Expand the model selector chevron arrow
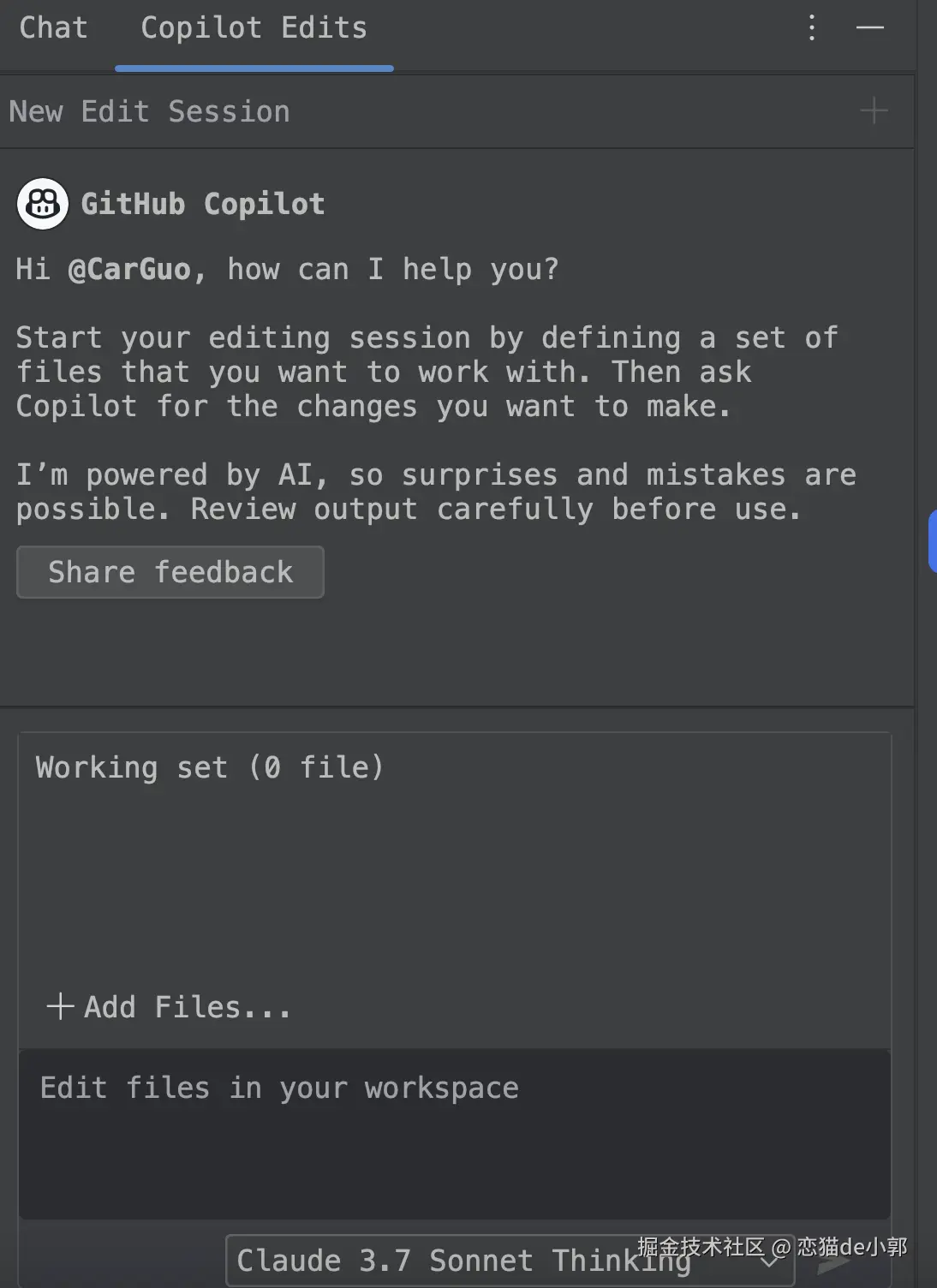This screenshot has width=937, height=1288. tap(770, 1261)
